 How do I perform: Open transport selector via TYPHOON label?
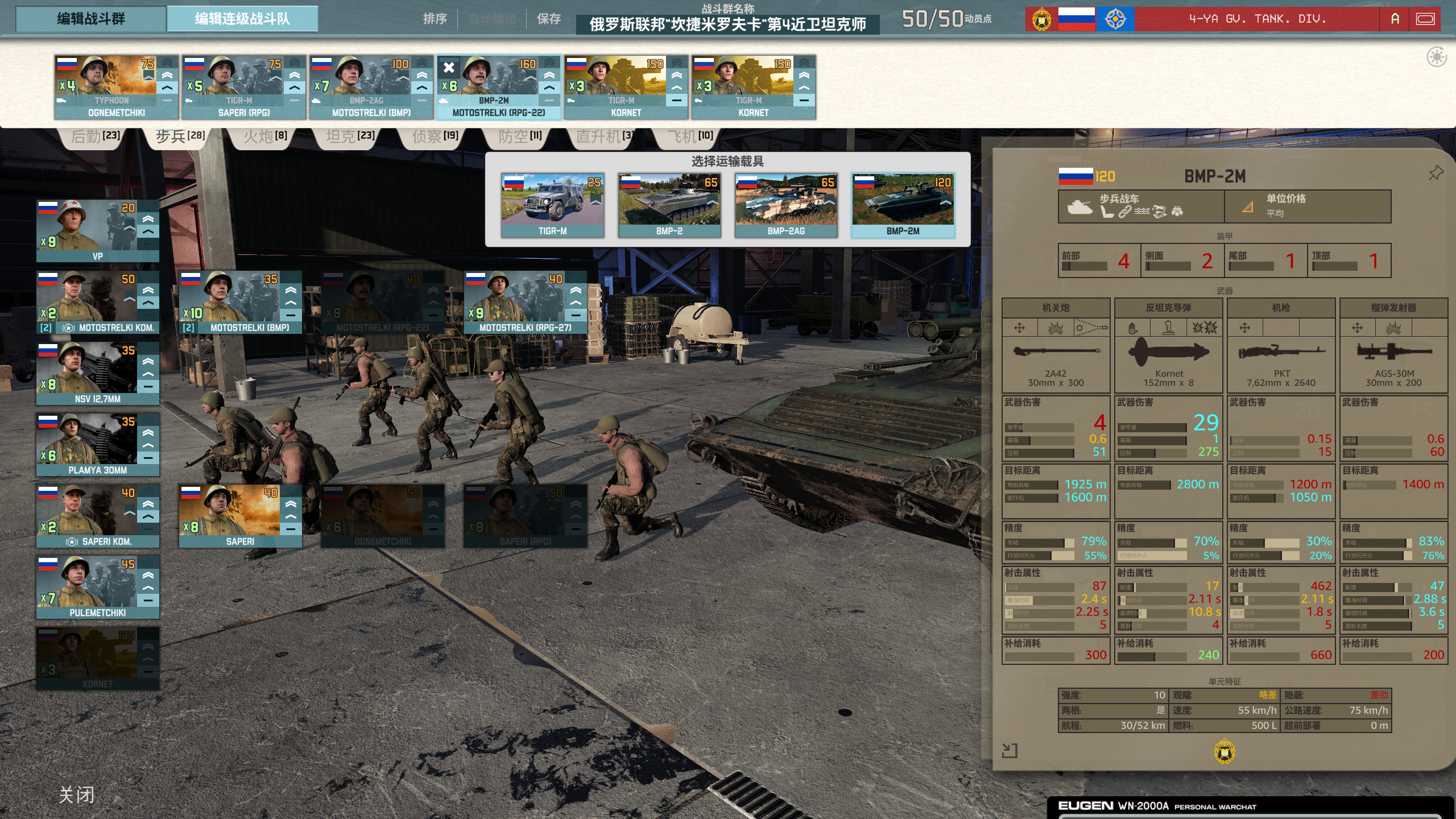[x=111, y=101]
